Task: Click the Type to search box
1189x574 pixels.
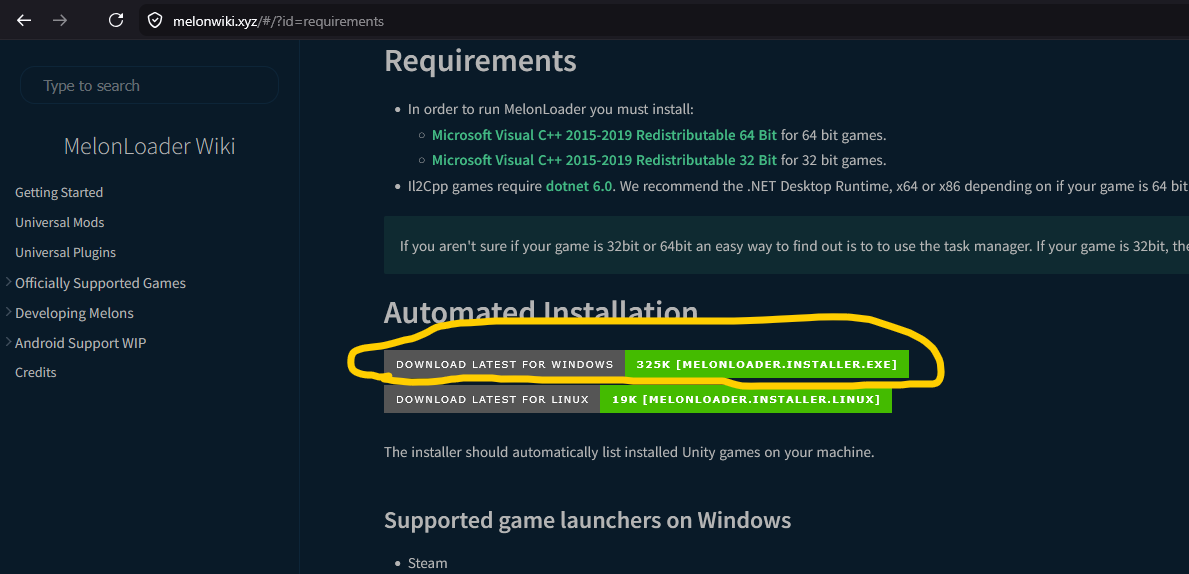Action: [149, 86]
